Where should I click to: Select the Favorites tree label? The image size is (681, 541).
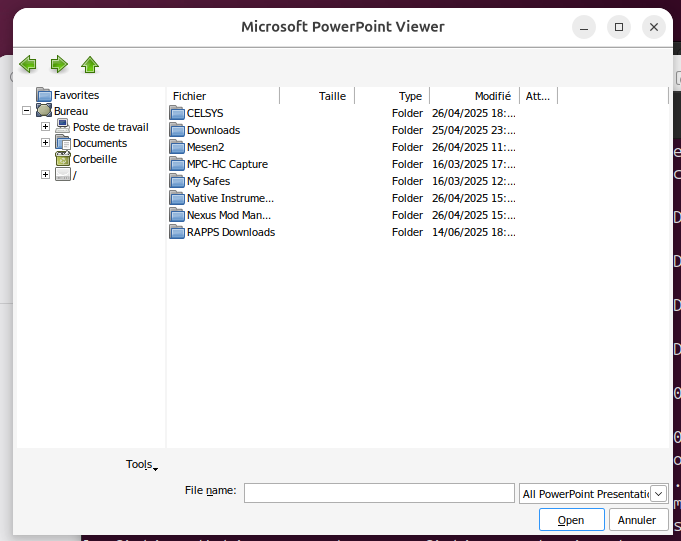[x=76, y=95]
